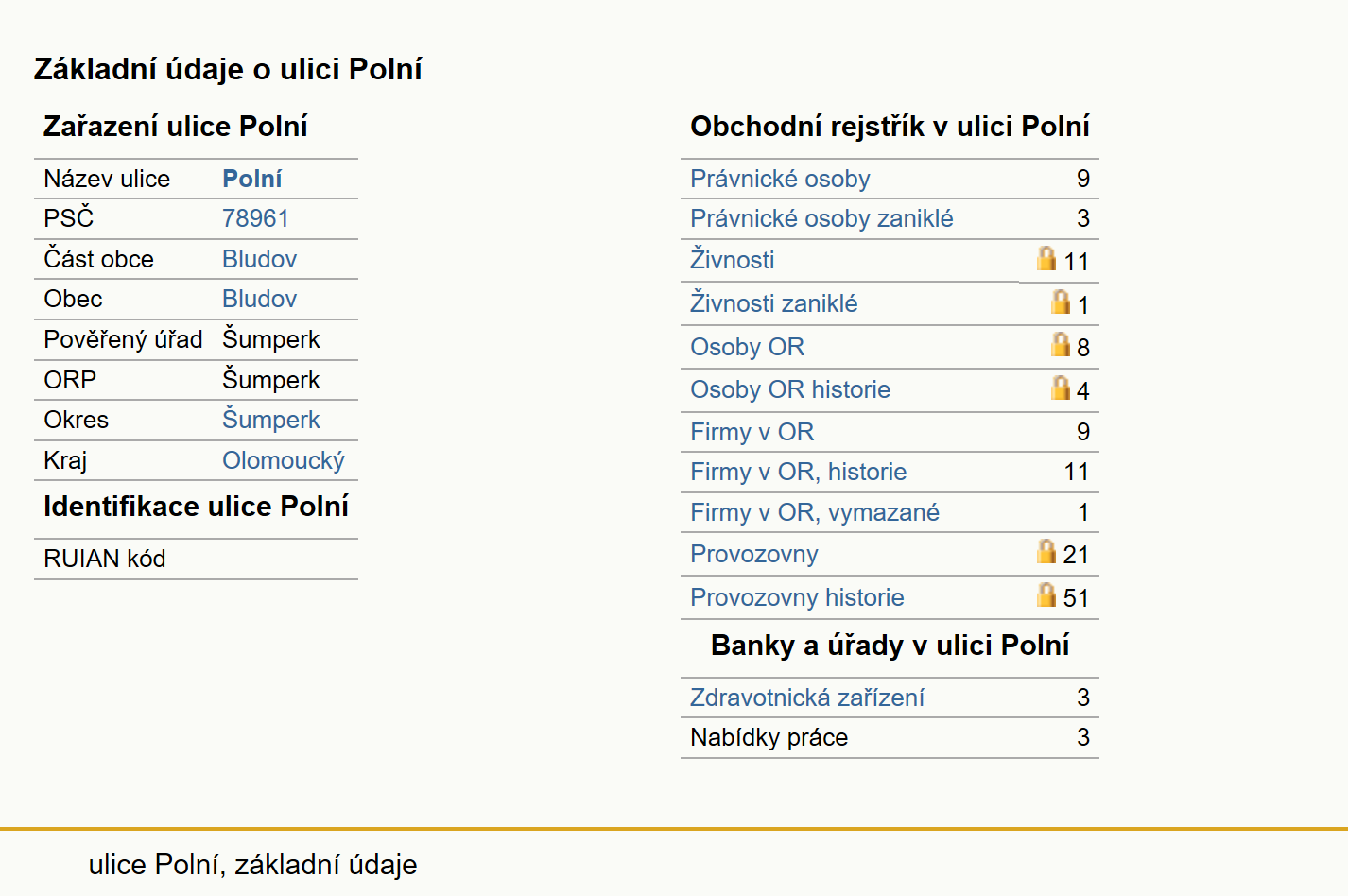Follow the Firmy v OR link
Viewport: 1348px width, 896px height.
coord(752,432)
